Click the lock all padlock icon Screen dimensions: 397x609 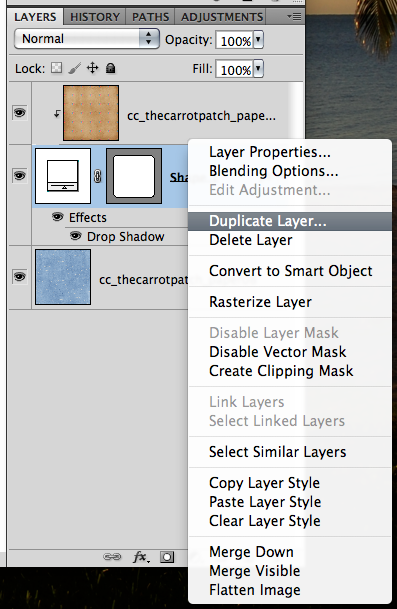tap(111, 68)
